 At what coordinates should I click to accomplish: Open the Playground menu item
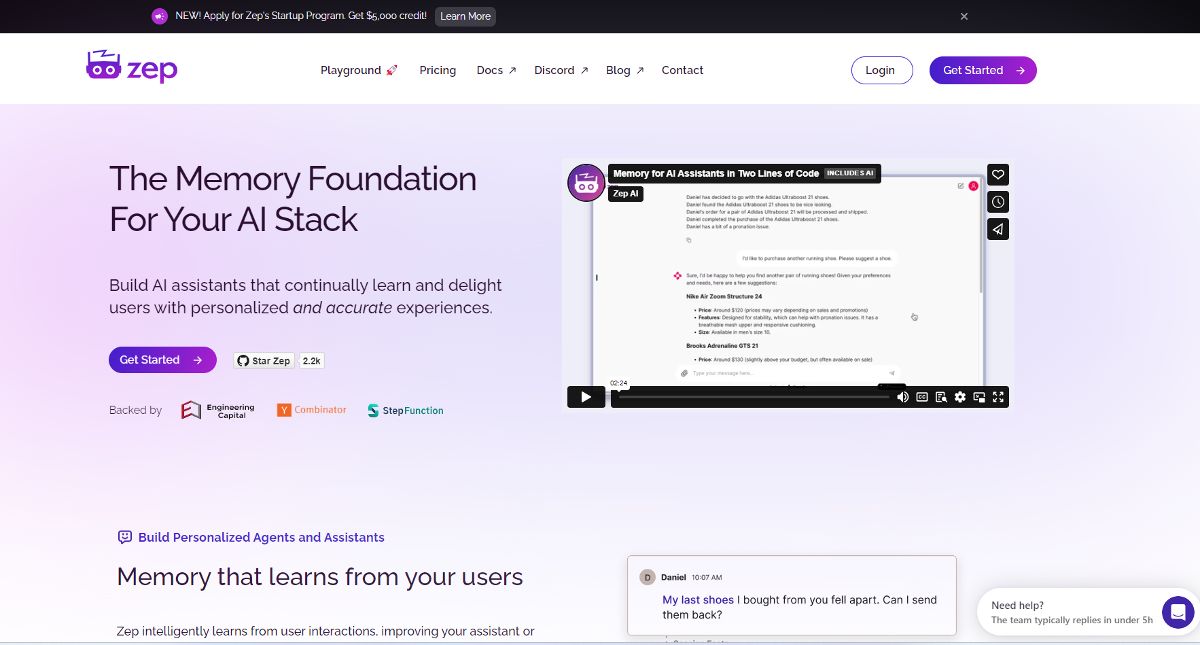358,70
